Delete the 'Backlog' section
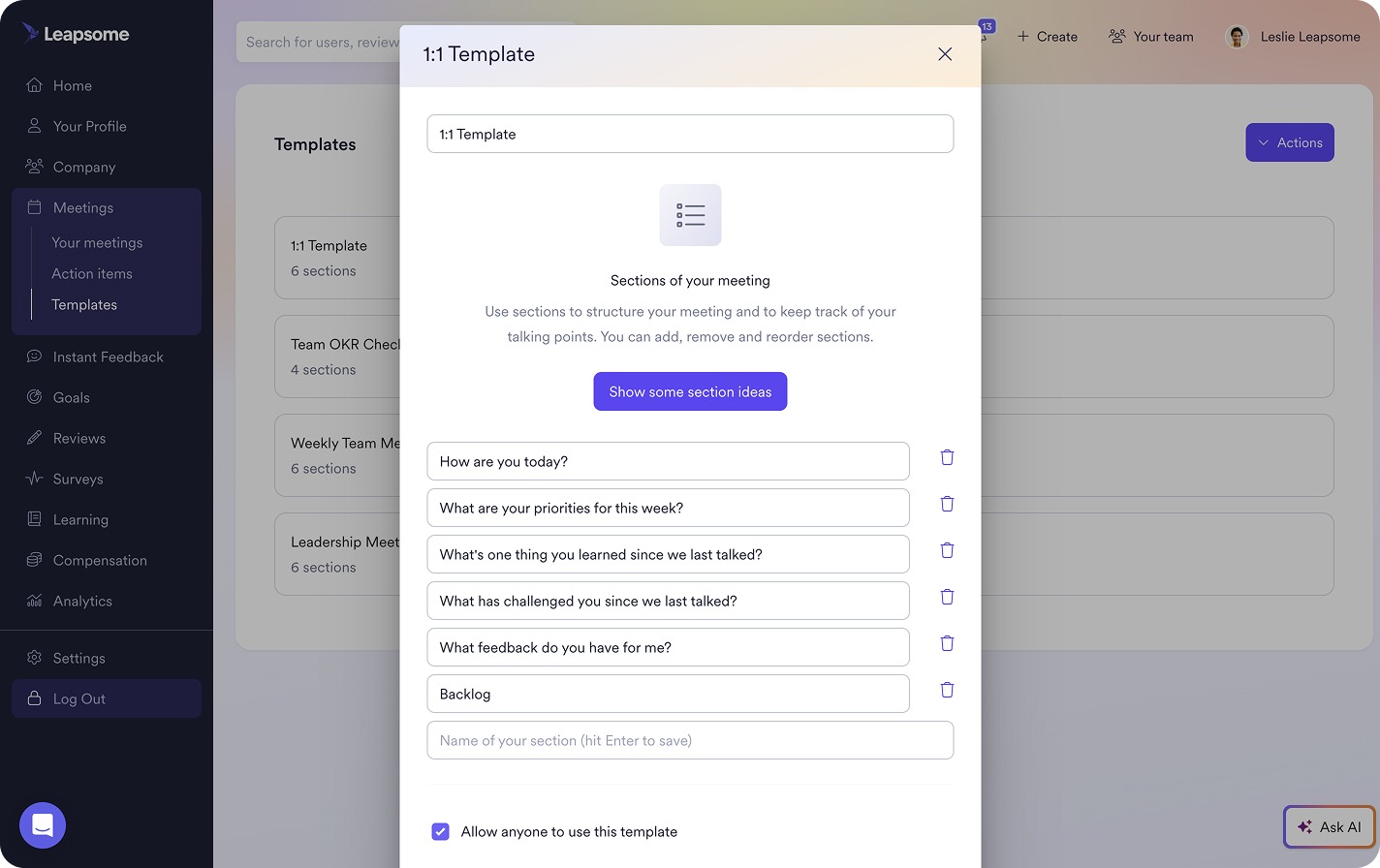The height and width of the screenshot is (868, 1380). [947, 690]
